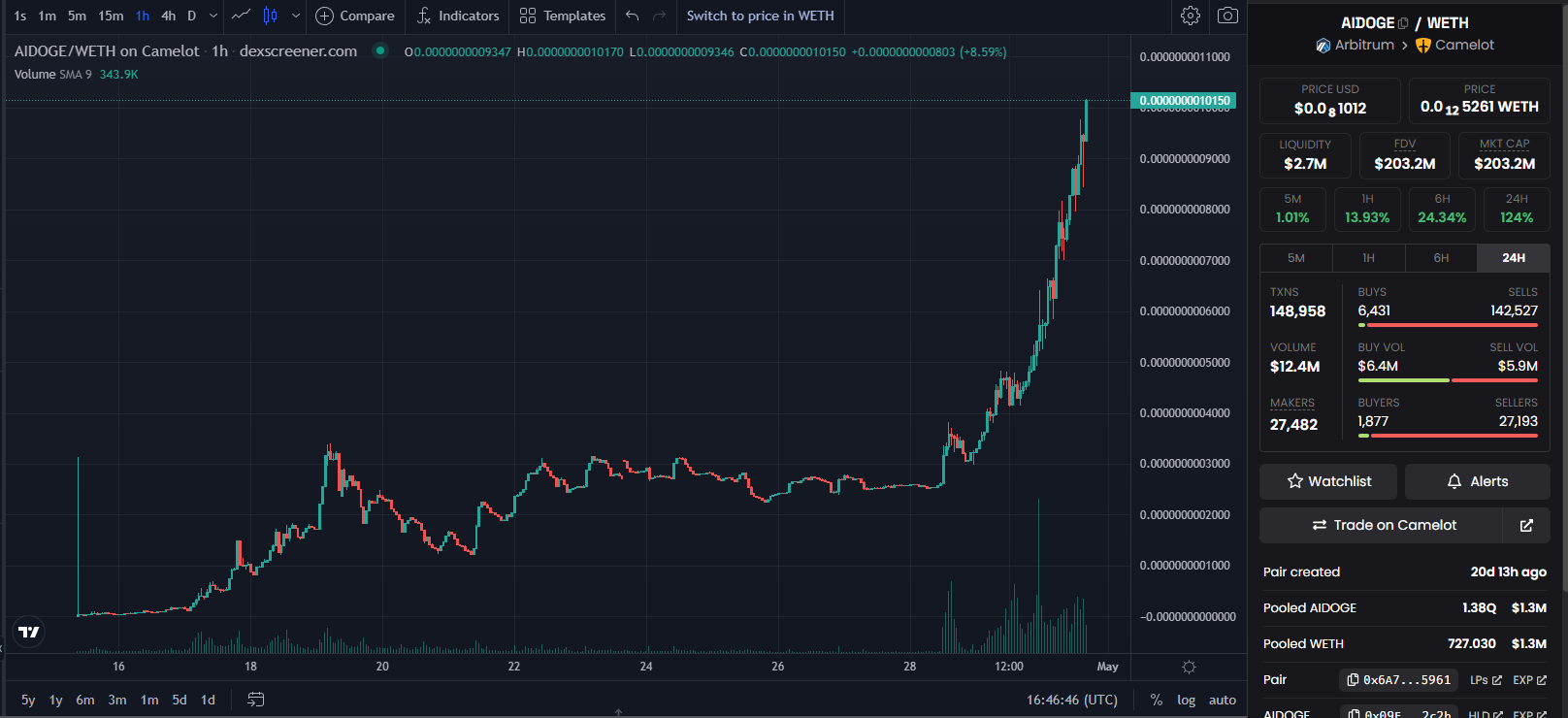This screenshot has width=1568, height=718.
Task: Click the Liquidity value $2.7M
Action: click(x=1305, y=164)
